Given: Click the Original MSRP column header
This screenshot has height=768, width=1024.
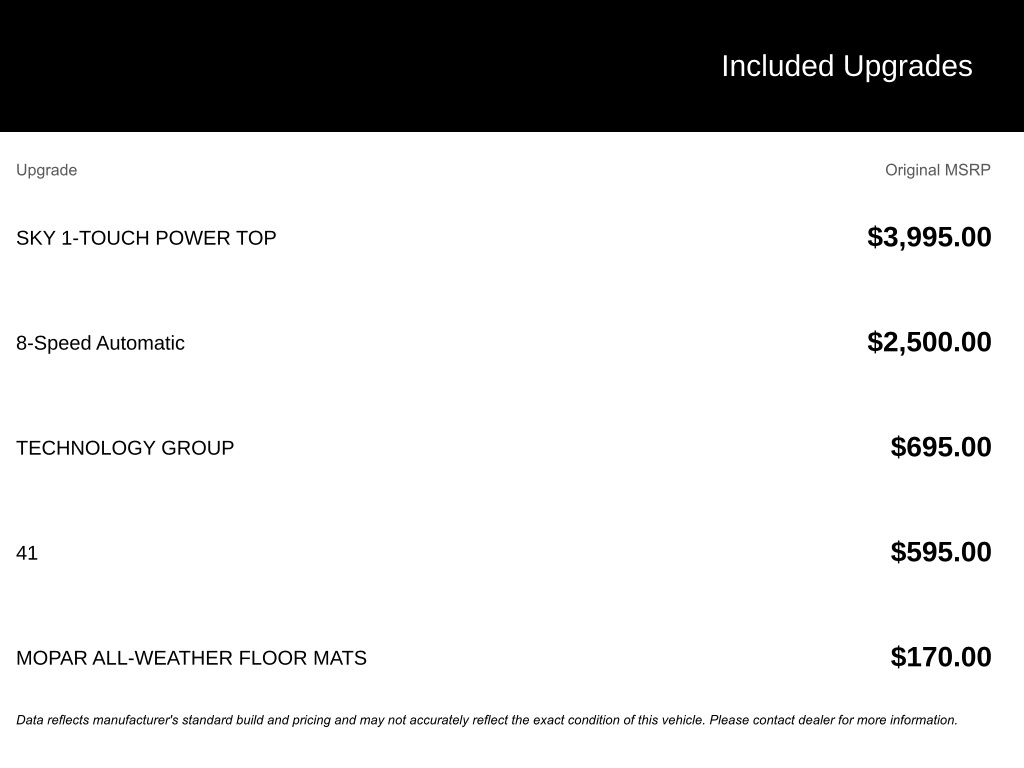Looking at the screenshot, I should pos(937,170).
